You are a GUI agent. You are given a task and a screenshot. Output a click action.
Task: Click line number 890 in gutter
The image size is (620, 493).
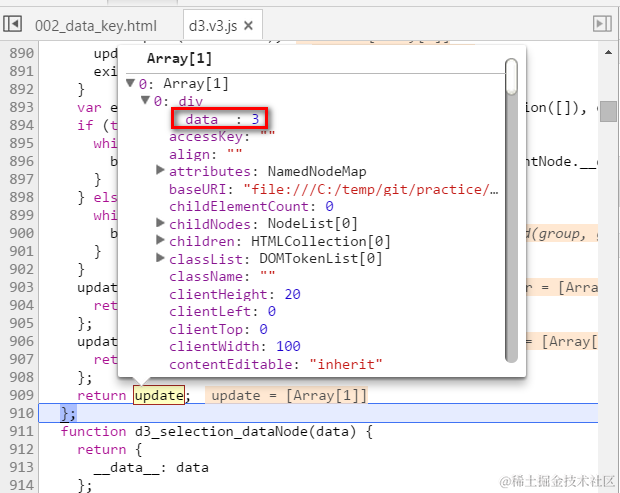point(22,53)
